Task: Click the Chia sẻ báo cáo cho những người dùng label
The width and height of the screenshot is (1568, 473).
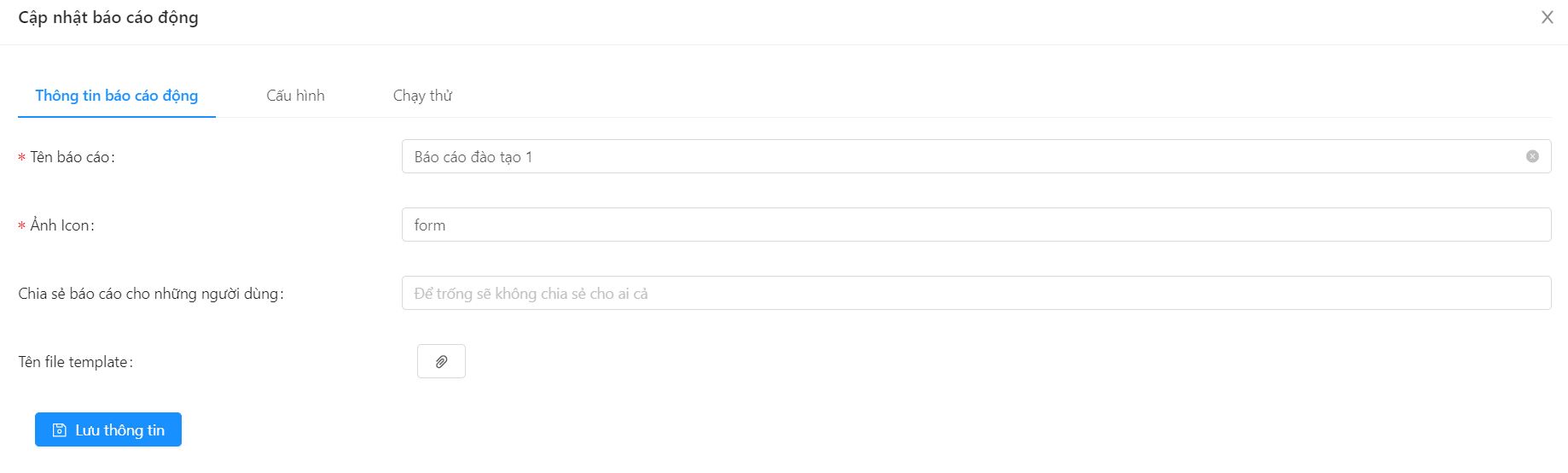Action: click(151, 294)
